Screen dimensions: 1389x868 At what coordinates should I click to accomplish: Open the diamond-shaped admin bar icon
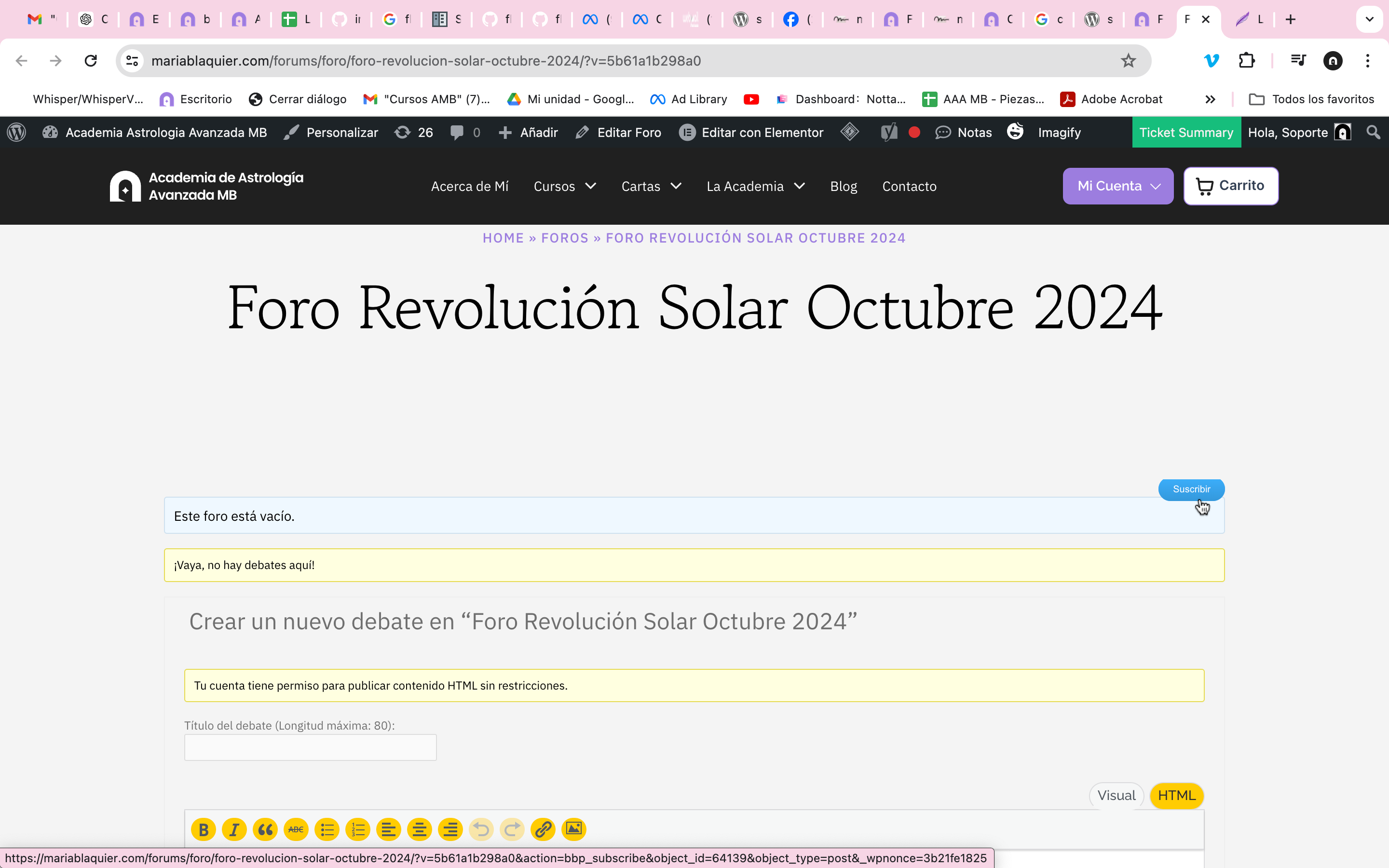pyautogui.click(x=849, y=133)
